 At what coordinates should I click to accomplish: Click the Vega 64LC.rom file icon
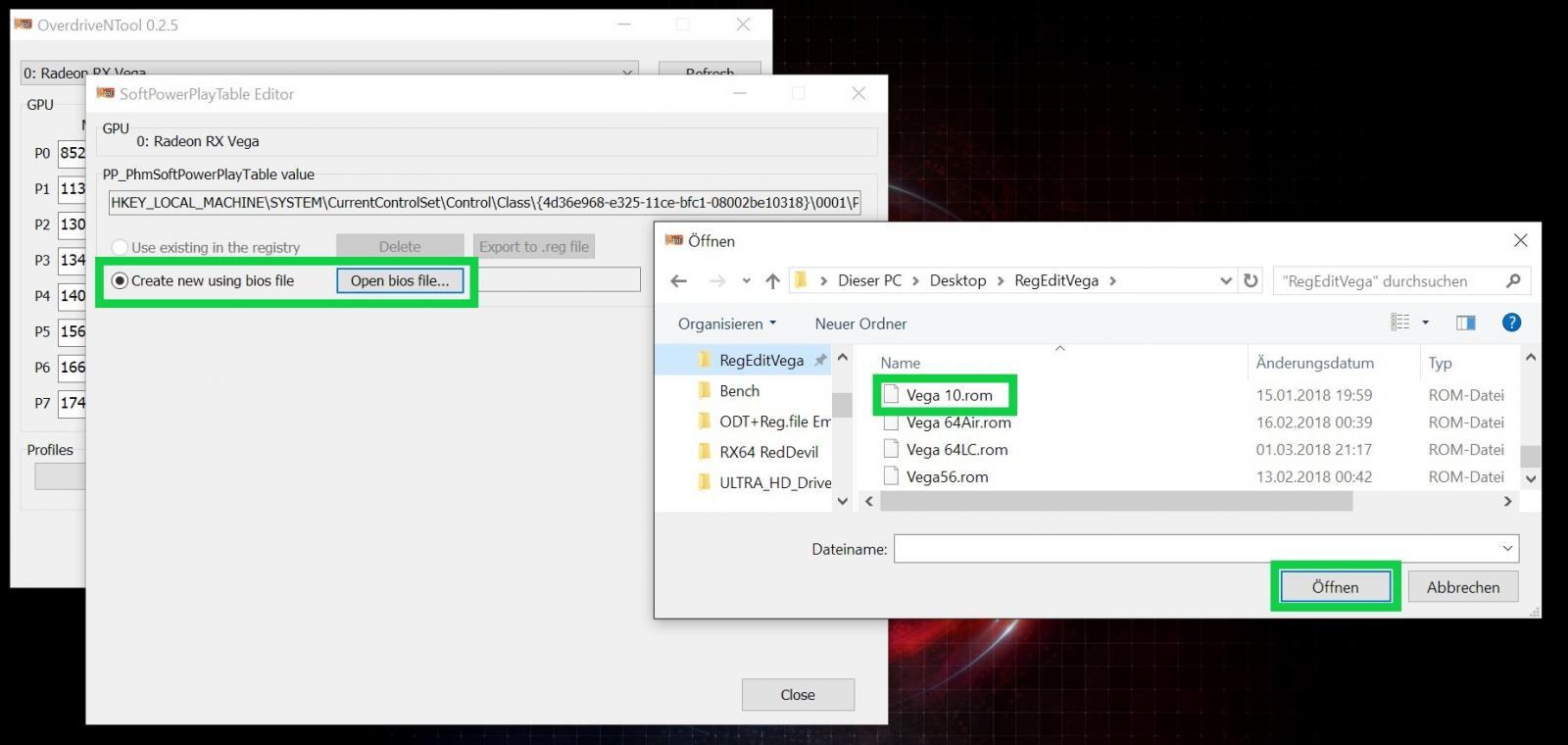click(x=891, y=449)
